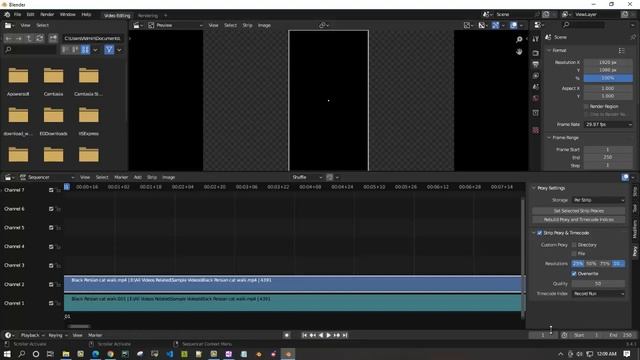Switch to the Rendering workspace tab
Viewport: 640px width, 360px height.
148,16
